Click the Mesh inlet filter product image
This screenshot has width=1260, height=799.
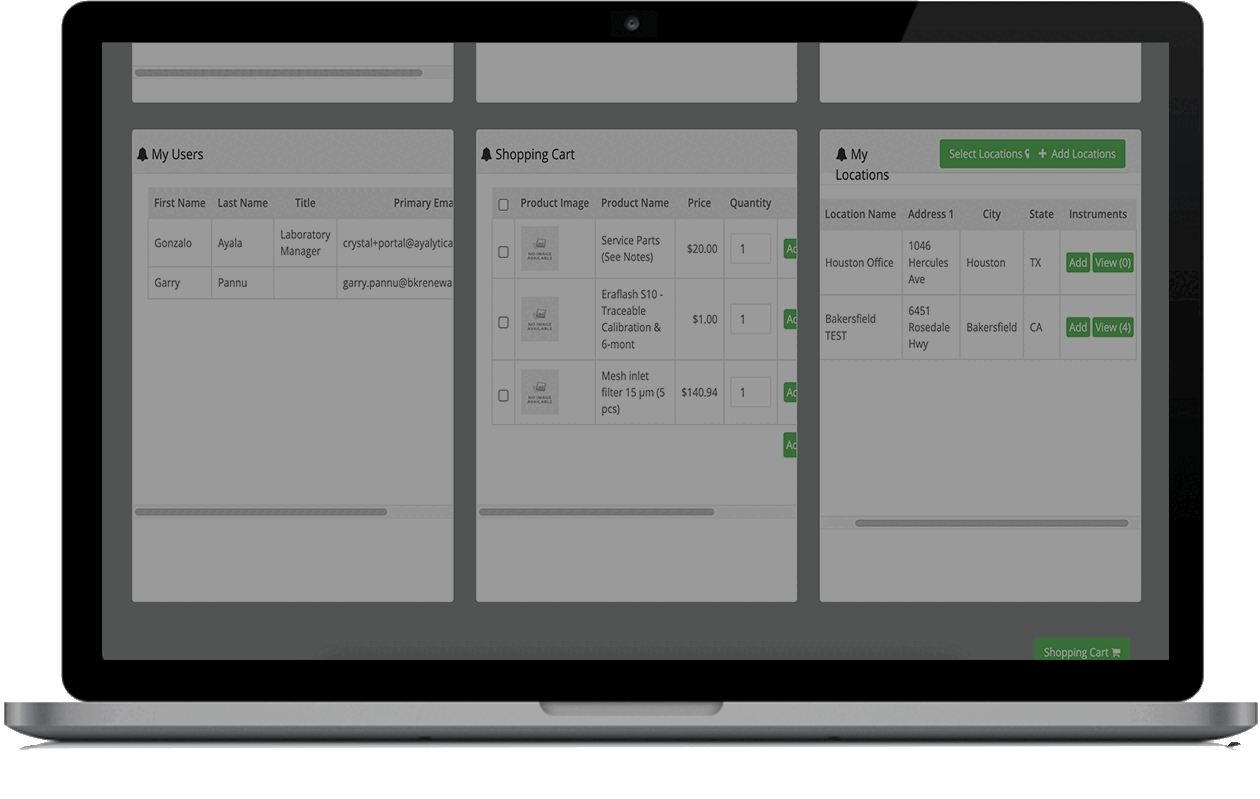point(540,393)
